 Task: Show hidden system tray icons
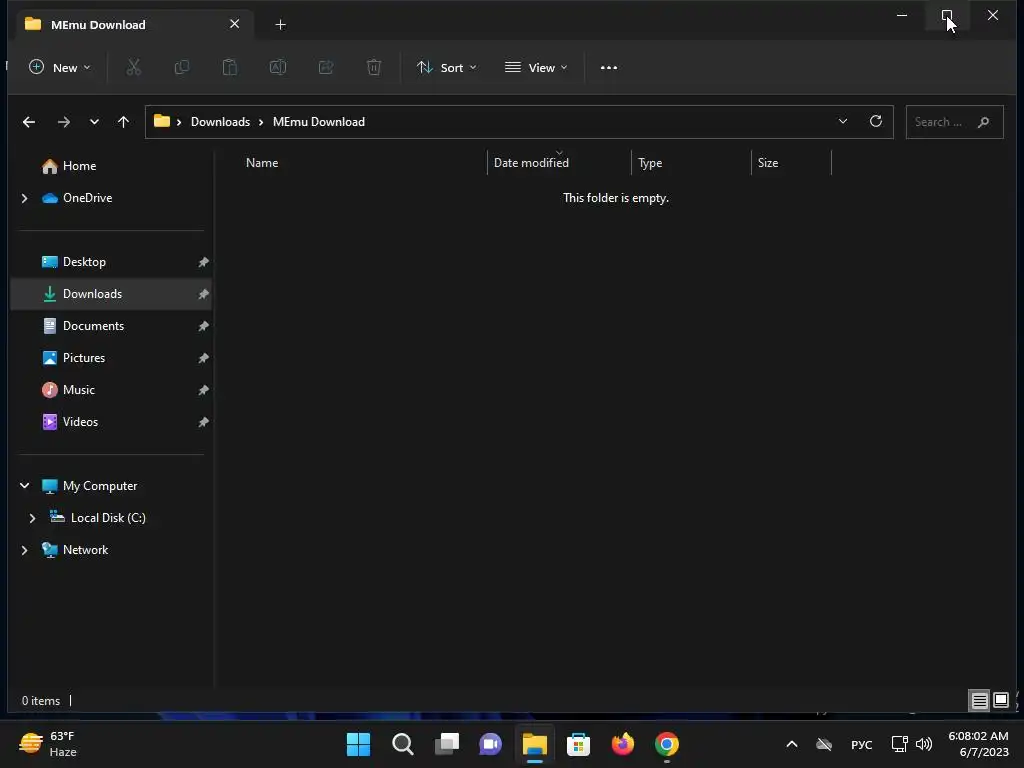(792, 744)
